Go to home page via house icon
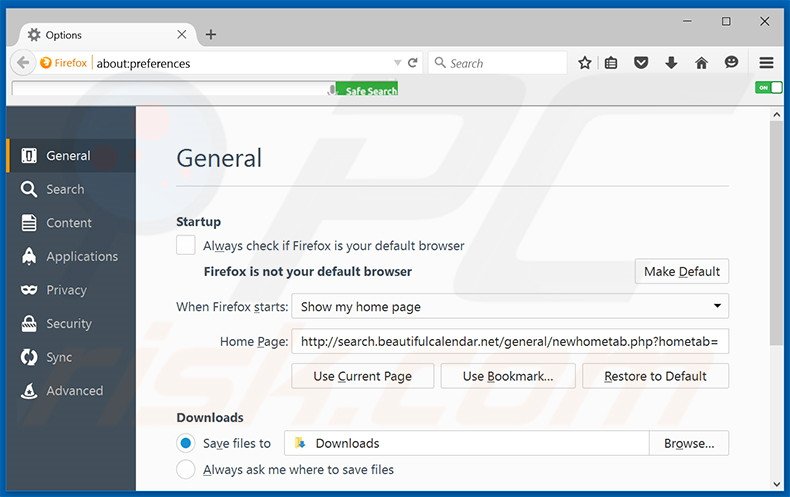 pyautogui.click(x=701, y=63)
